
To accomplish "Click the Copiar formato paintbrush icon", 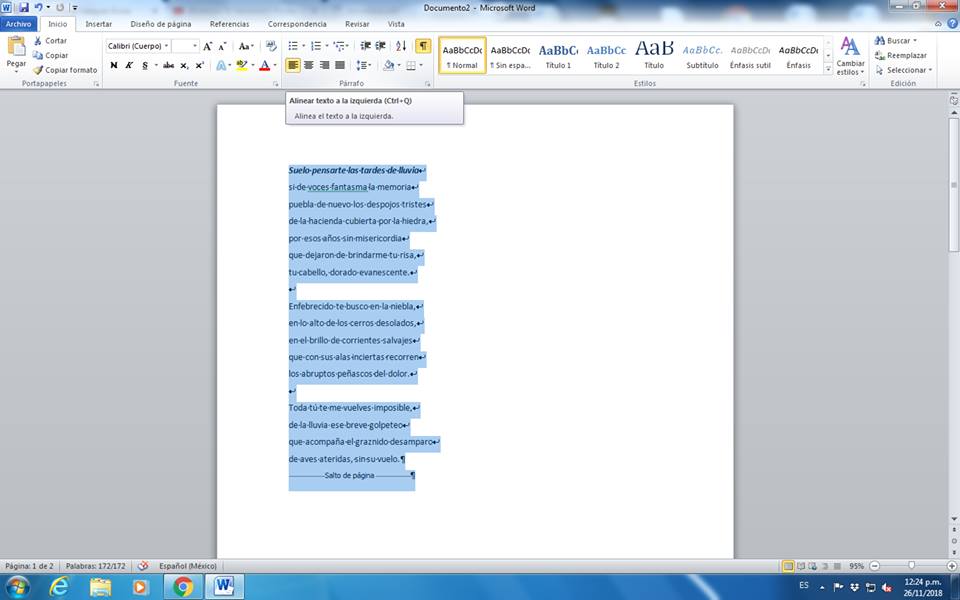I will coord(37,70).
